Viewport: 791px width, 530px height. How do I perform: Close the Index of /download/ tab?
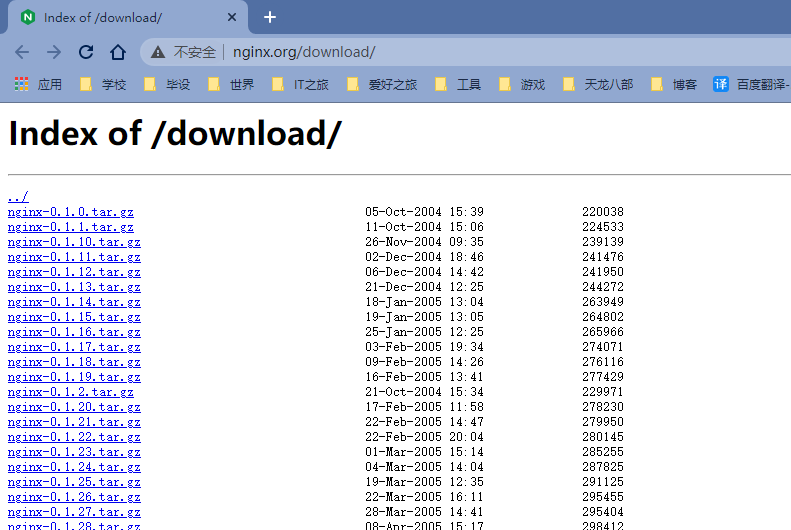(232, 17)
